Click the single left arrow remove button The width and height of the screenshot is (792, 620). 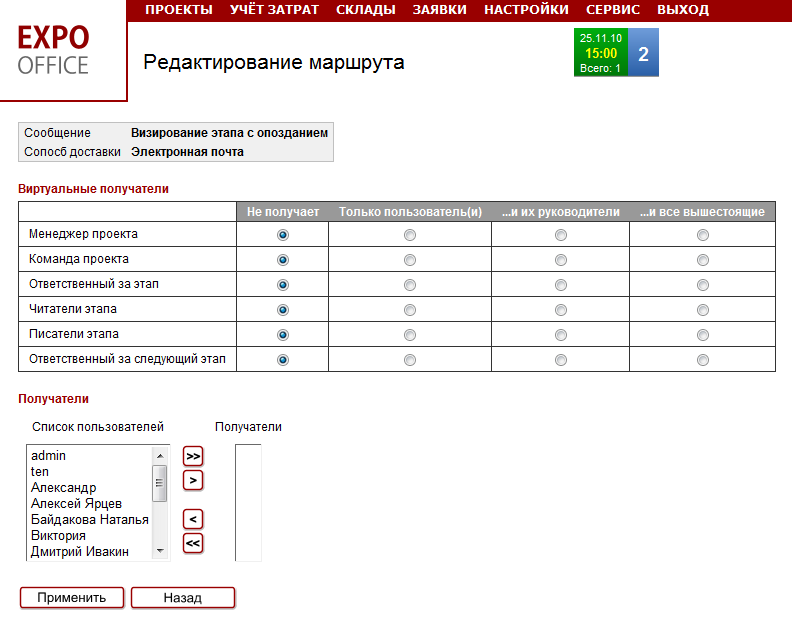[193, 519]
